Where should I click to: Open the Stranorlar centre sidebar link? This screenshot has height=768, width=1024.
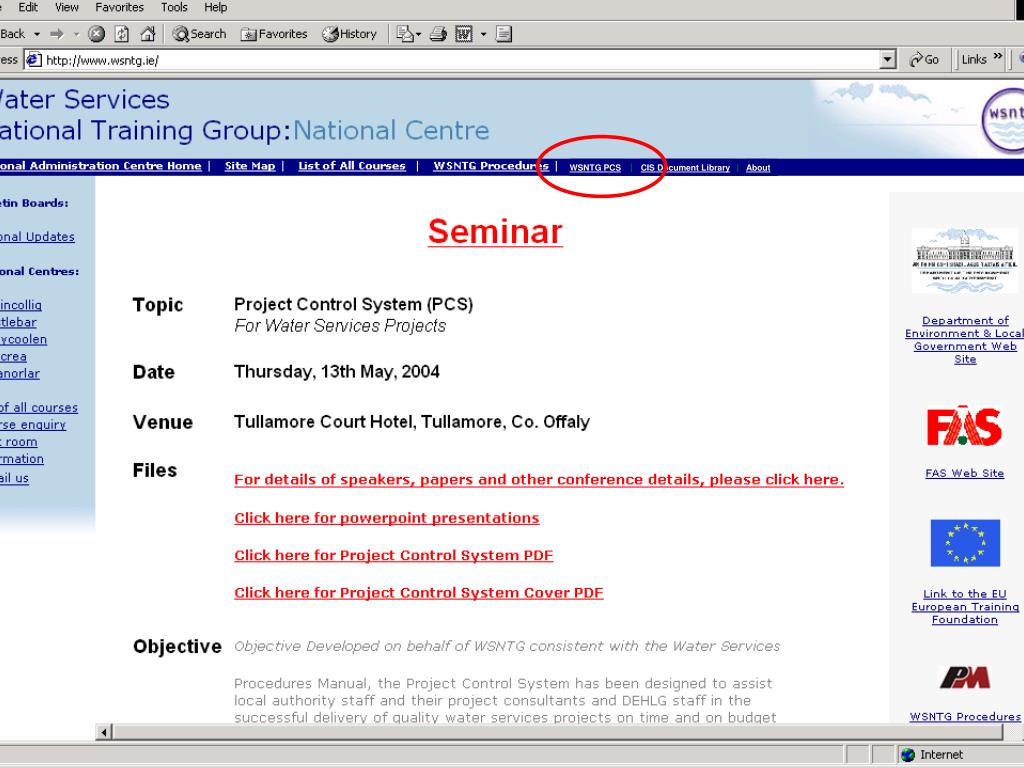[20, 374]
